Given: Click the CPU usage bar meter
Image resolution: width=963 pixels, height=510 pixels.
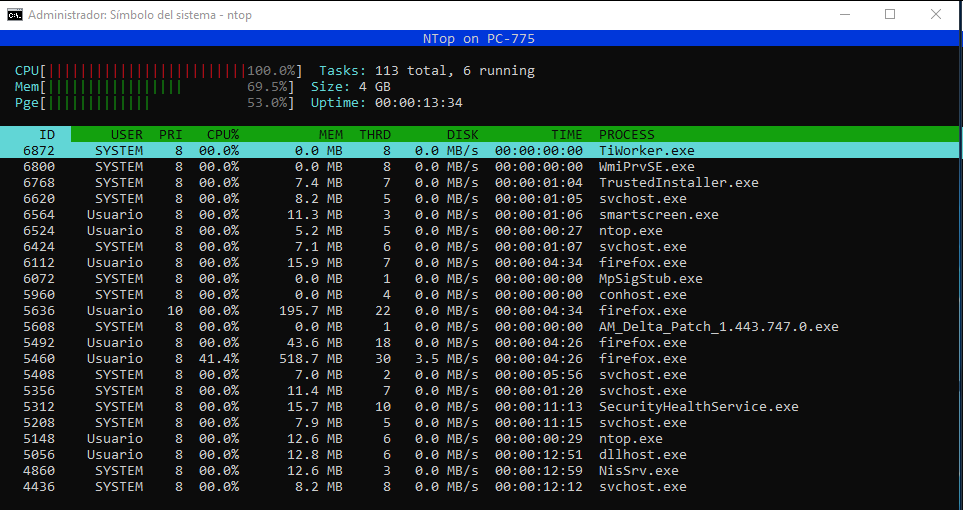Looking at the screenshot, I should (x=145, y=71).
